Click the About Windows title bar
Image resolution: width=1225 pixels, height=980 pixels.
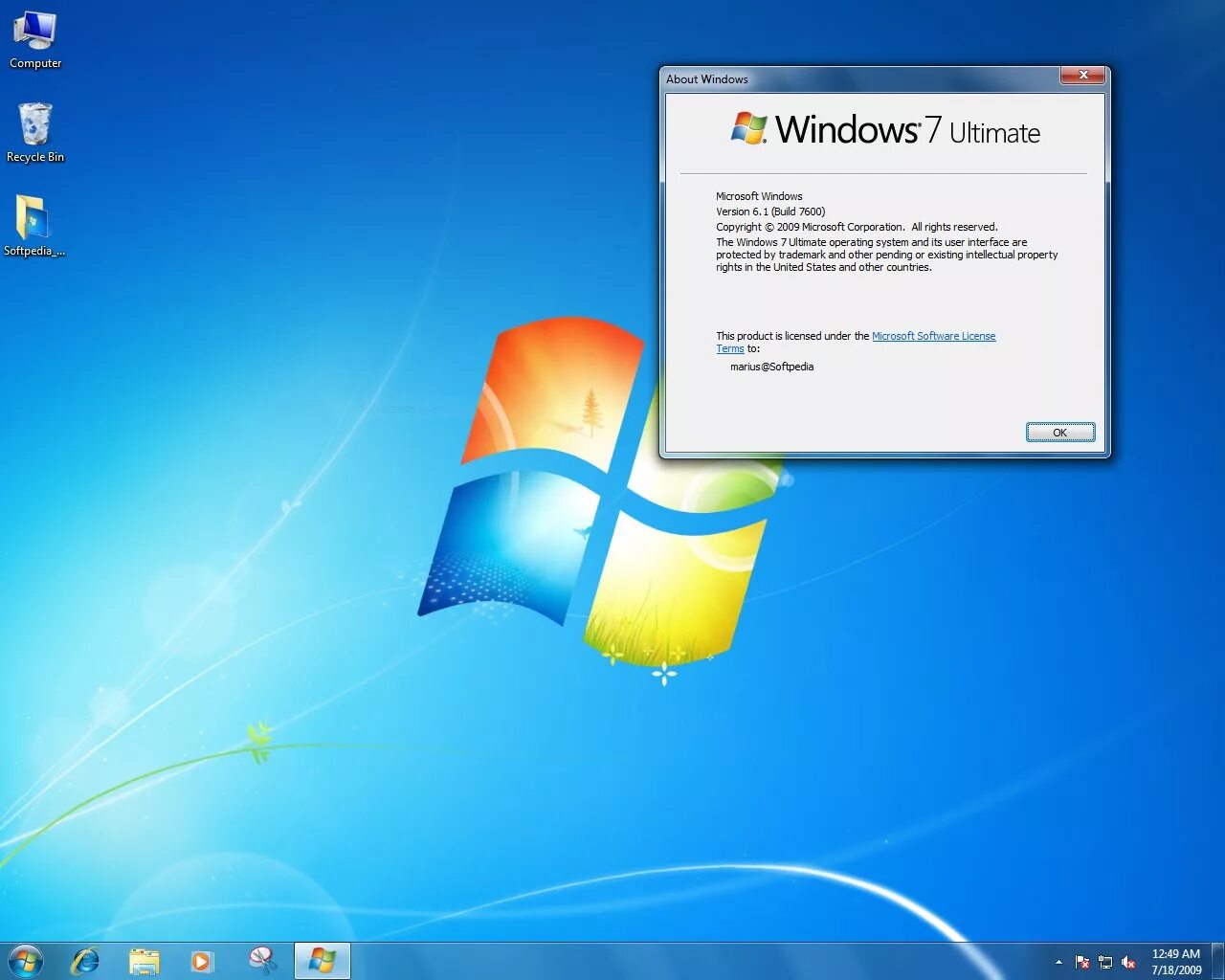pyautogui.click(x=861, y=78)
